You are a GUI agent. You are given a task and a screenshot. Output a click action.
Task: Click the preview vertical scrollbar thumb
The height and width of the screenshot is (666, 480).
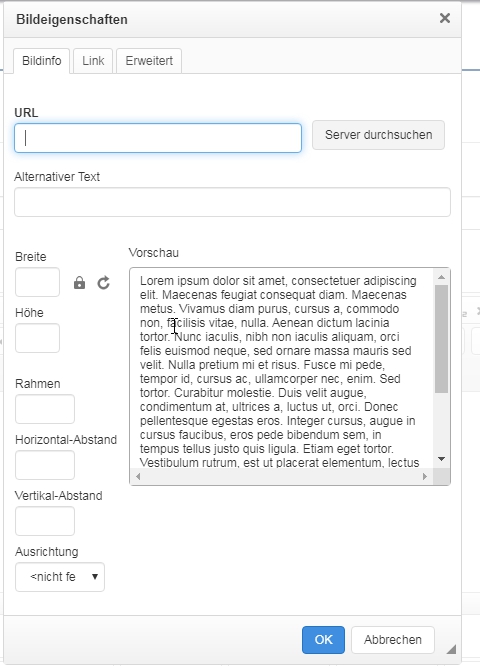(x=441, y=339)
